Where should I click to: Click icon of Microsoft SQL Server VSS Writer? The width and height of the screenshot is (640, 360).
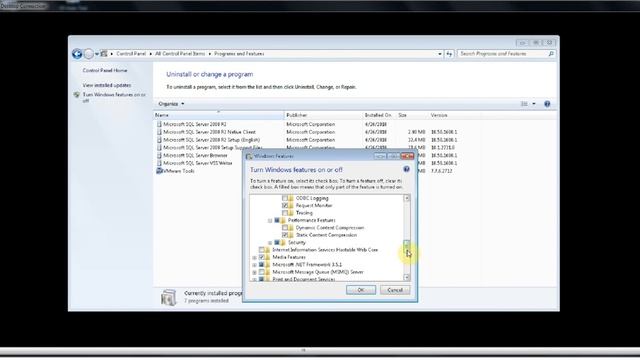[159, 163]
